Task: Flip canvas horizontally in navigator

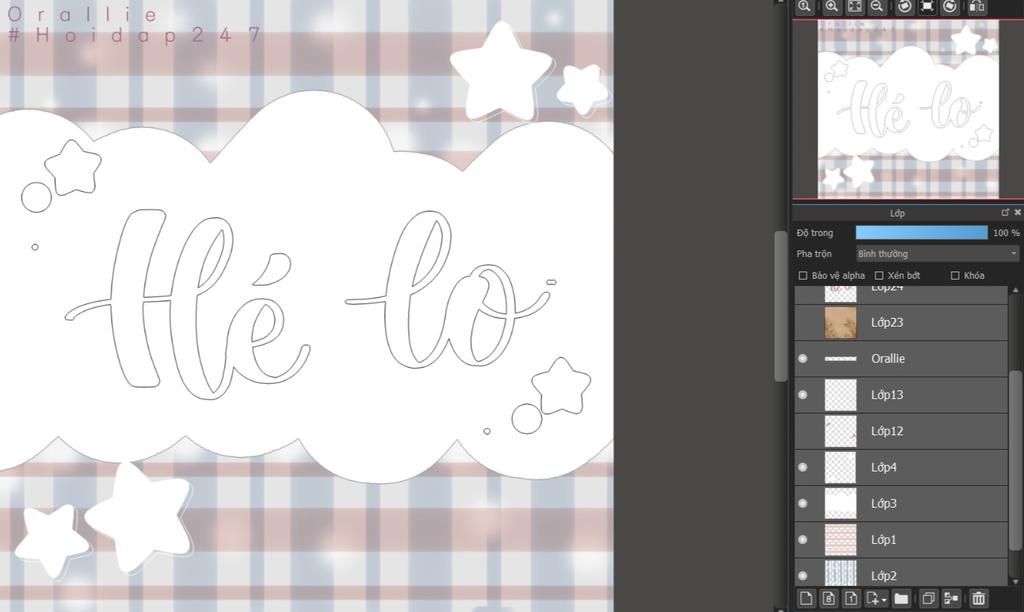Action: (977, 7)
